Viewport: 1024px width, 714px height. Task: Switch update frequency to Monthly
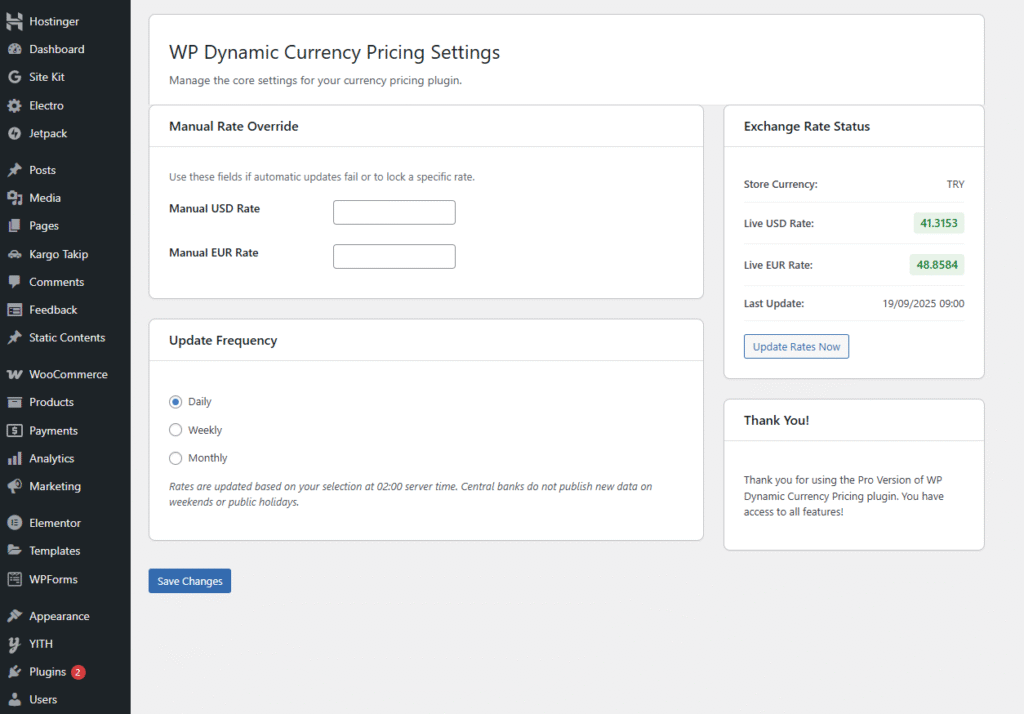(175, 457)
